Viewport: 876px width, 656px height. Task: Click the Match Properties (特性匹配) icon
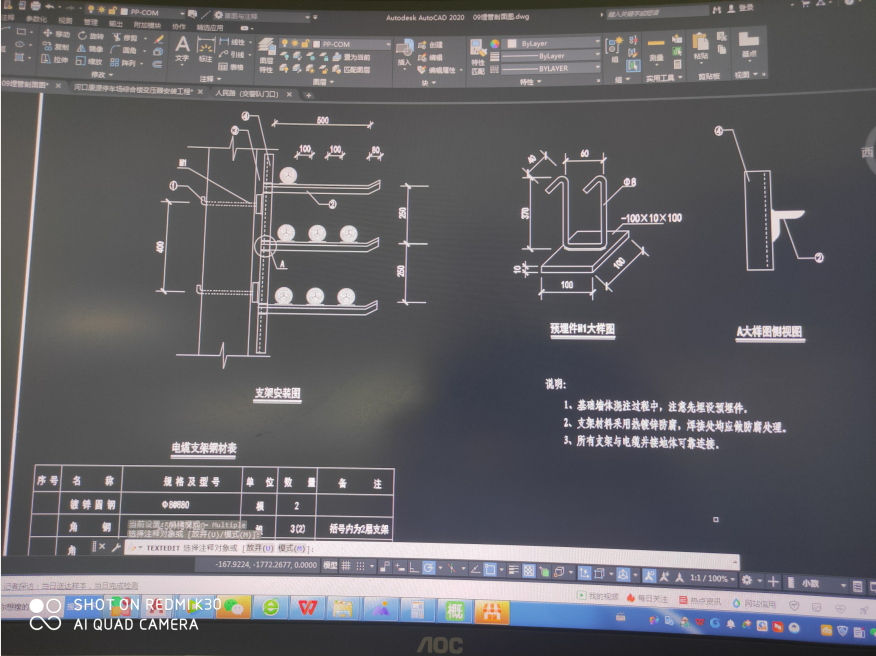click(478, 57)
